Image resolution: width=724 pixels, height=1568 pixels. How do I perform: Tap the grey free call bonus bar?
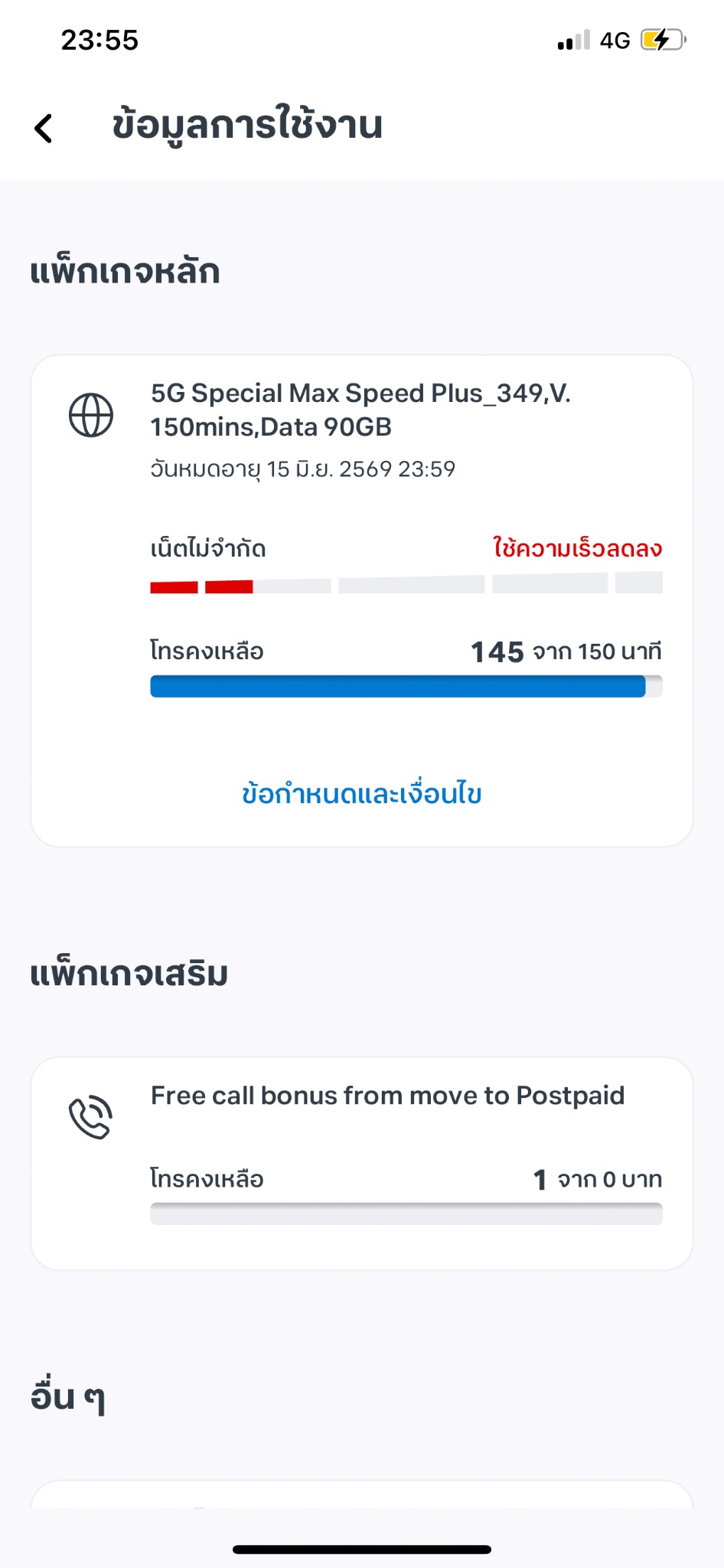(x=406, y=1214)
